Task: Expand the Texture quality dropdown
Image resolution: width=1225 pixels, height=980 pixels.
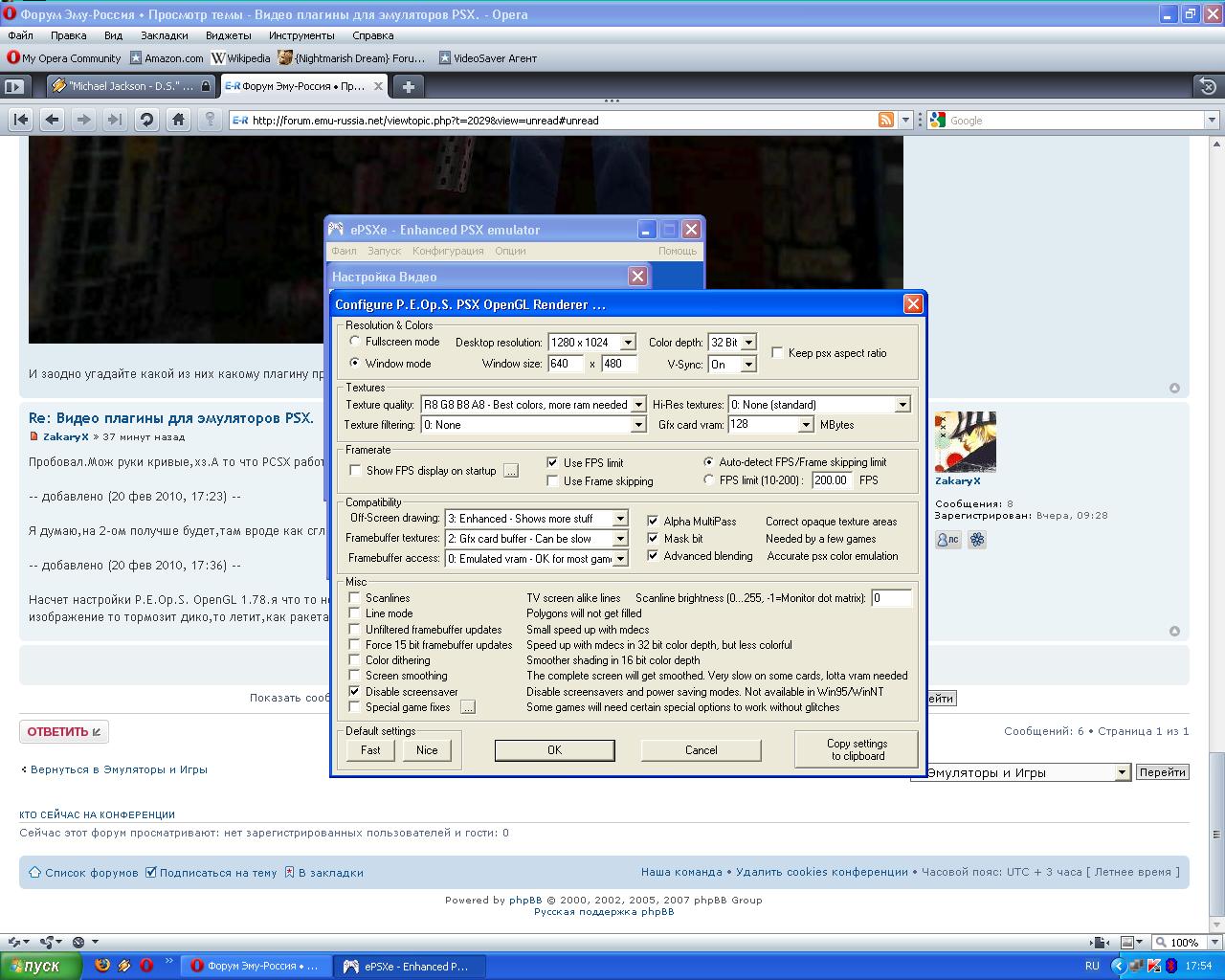Action: point(638,405)
